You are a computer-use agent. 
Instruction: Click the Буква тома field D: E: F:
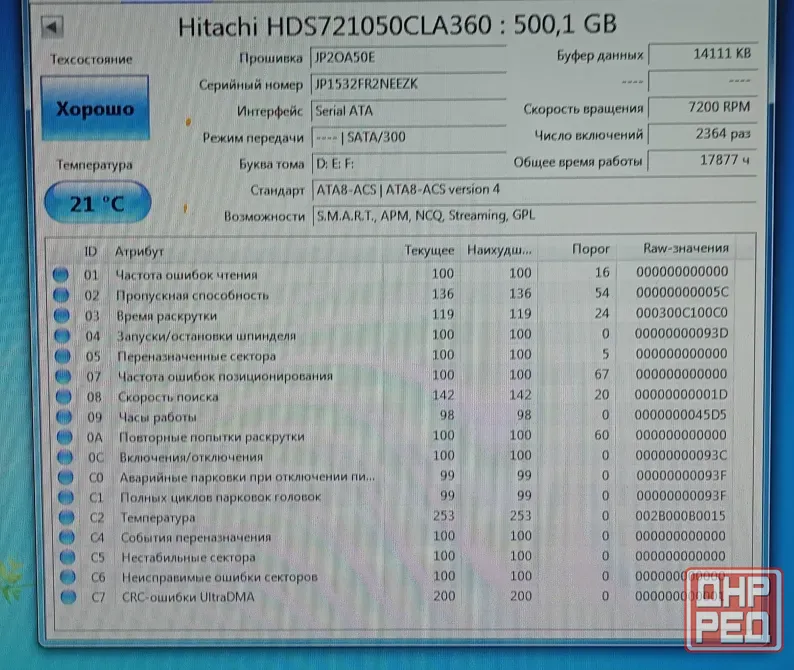click(409, 164)
